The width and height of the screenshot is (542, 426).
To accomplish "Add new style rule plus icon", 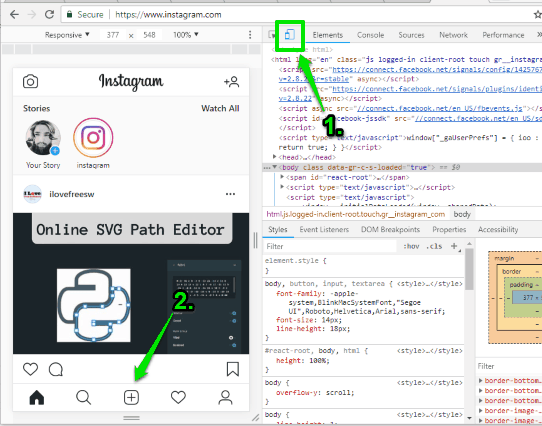I will (x=454, y=246).
